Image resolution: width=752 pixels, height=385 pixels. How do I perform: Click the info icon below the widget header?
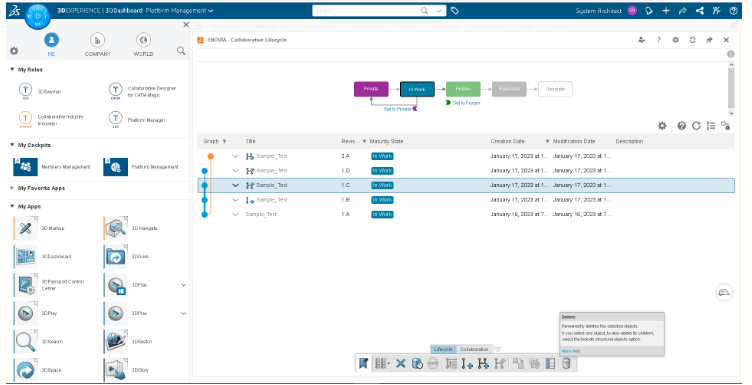[x=730, y=54]
